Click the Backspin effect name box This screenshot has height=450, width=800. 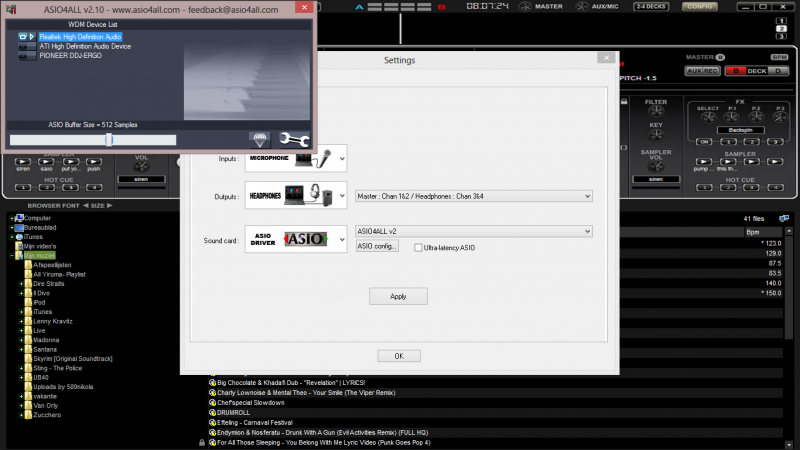(x=740, y=130)
